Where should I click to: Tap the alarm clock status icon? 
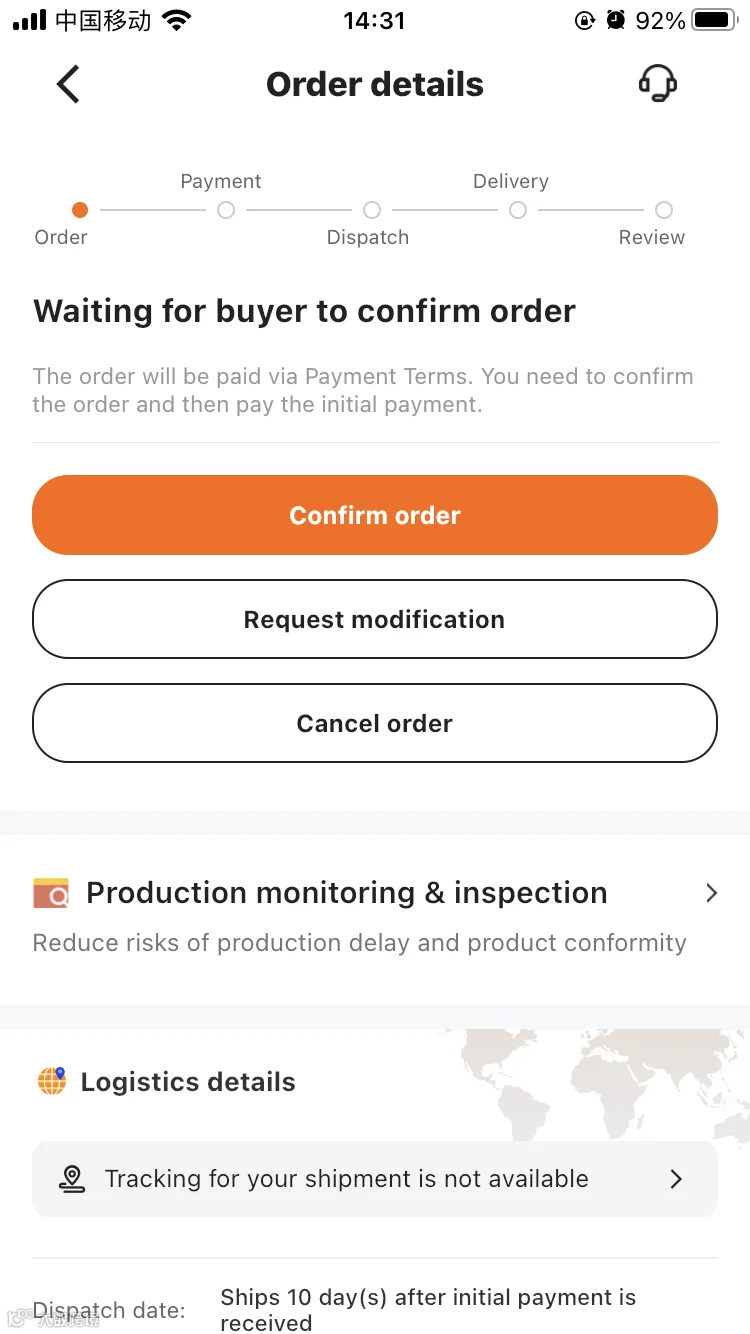pyautogui.click(x=616, y=20)
